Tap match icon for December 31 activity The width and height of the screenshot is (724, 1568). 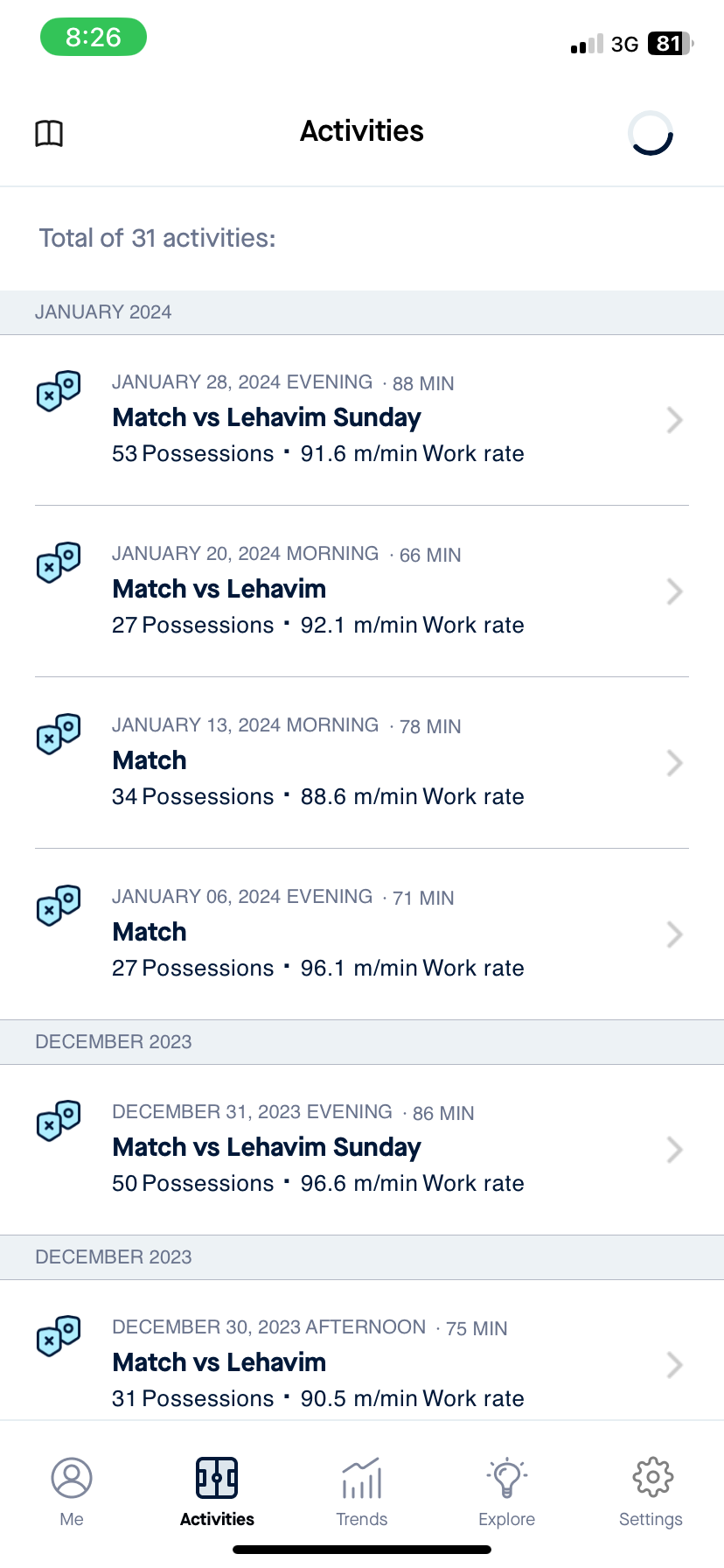click(x=59, y=1121)
